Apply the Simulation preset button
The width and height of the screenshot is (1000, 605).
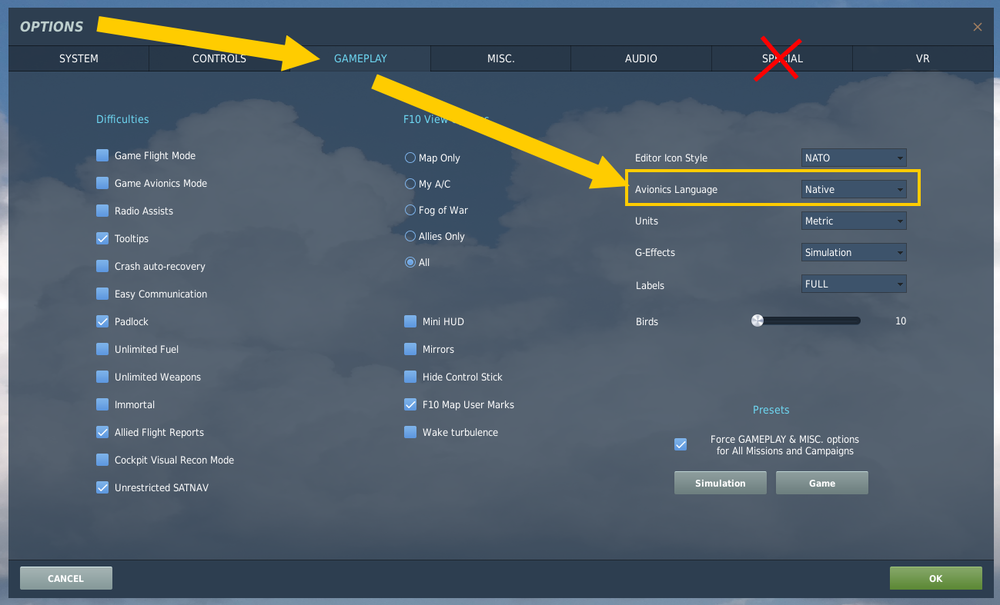coord(720,483)
